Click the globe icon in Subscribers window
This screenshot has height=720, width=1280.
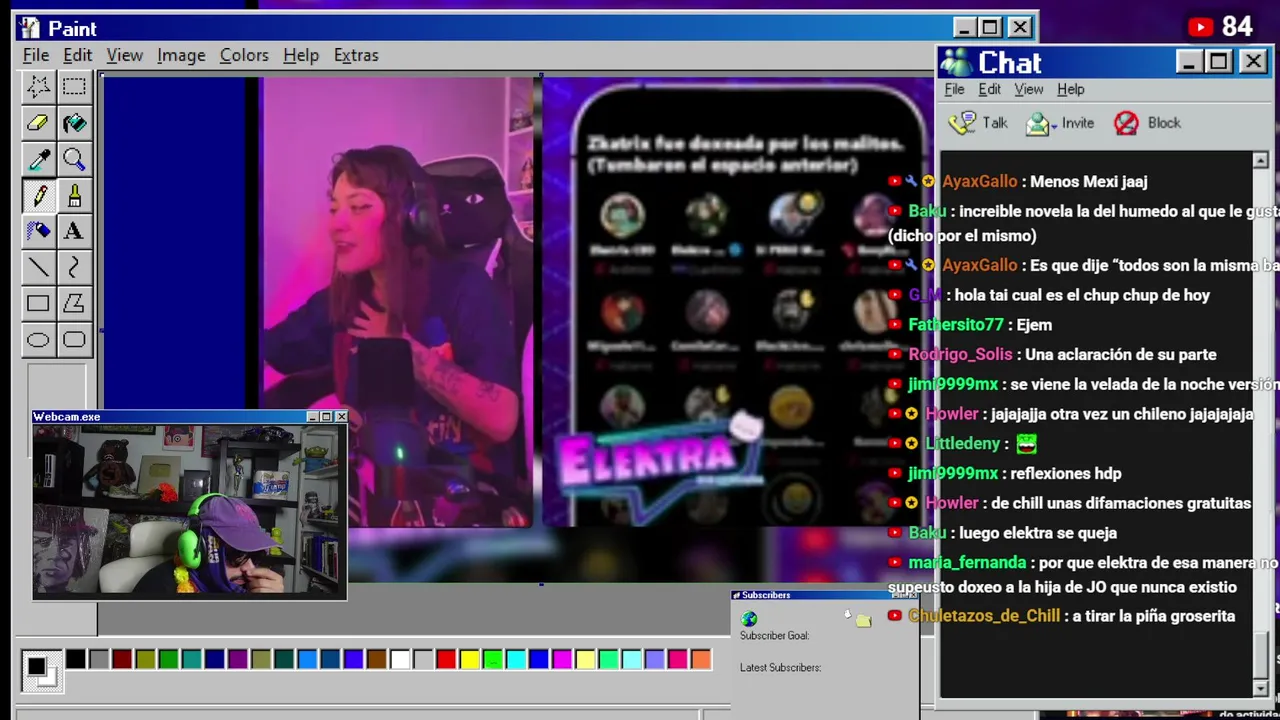tap(749, 619)
